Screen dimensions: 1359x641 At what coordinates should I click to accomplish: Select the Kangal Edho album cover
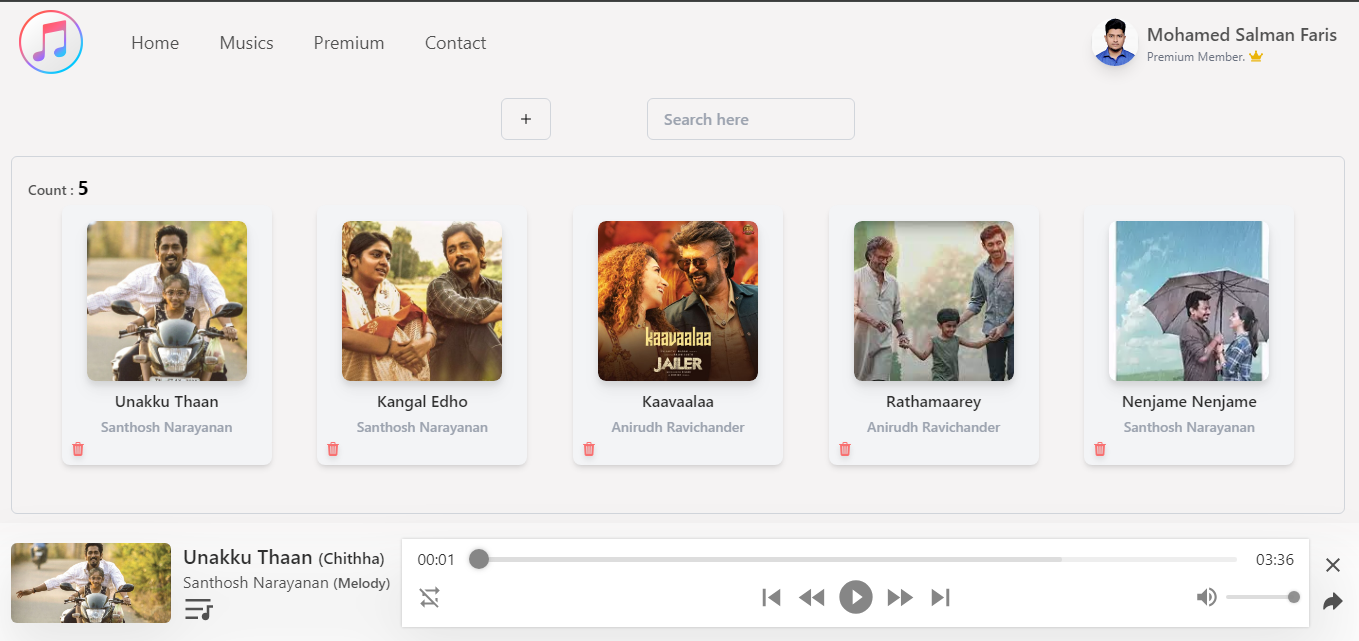pyautogui.click(x=422, y=301)
